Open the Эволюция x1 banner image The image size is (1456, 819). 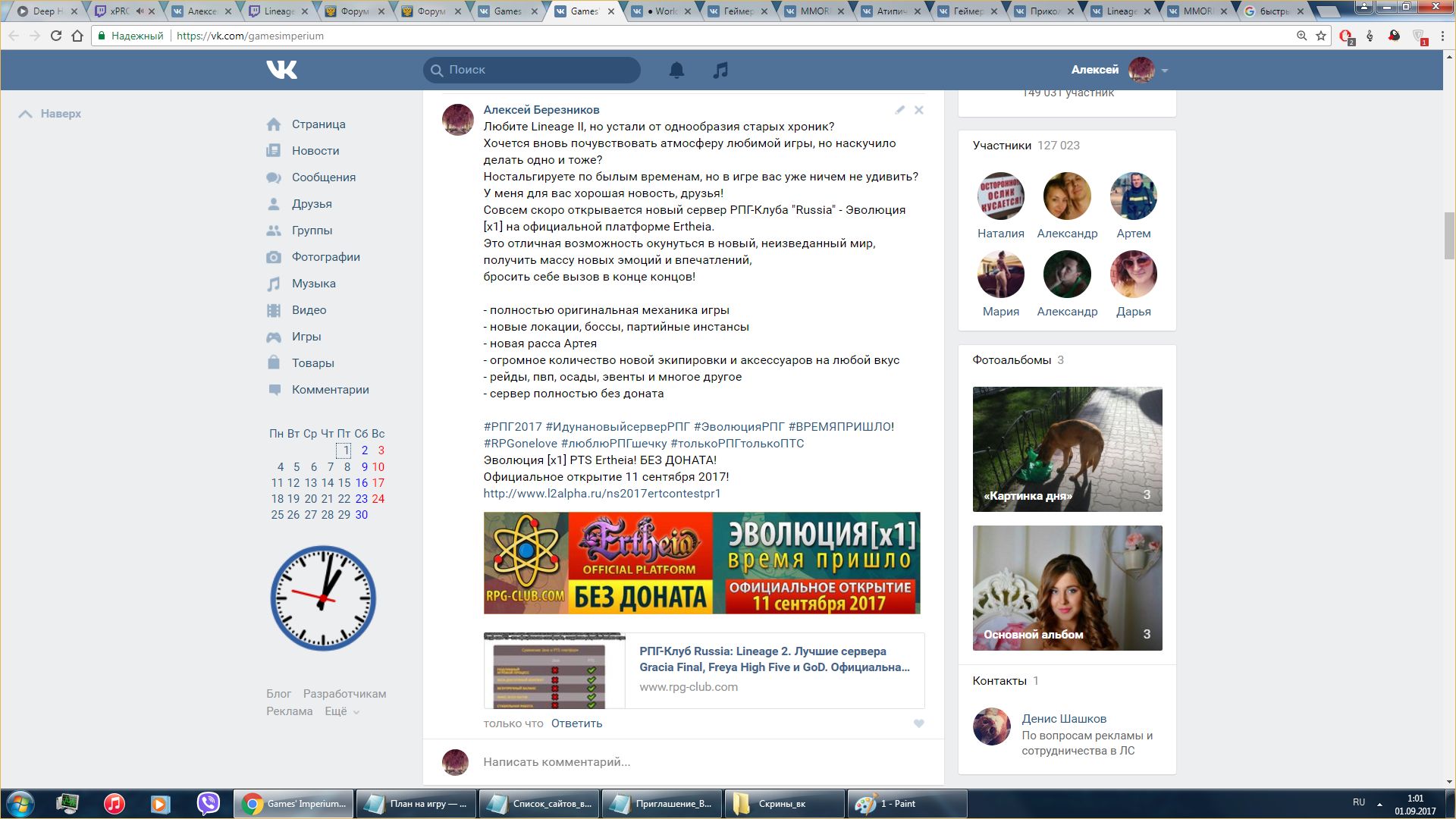click(x=701, y=563)
